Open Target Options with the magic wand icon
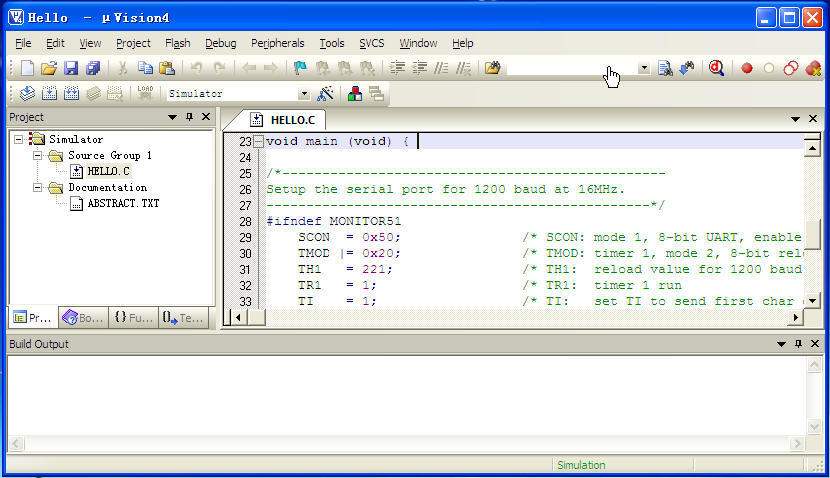Screen dimensions: 830x478 coord(325,94)
